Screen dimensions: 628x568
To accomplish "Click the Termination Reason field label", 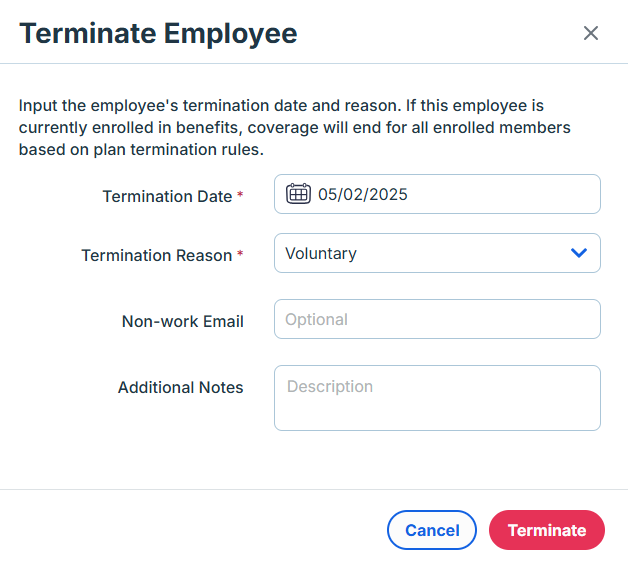I will [157, 255].
